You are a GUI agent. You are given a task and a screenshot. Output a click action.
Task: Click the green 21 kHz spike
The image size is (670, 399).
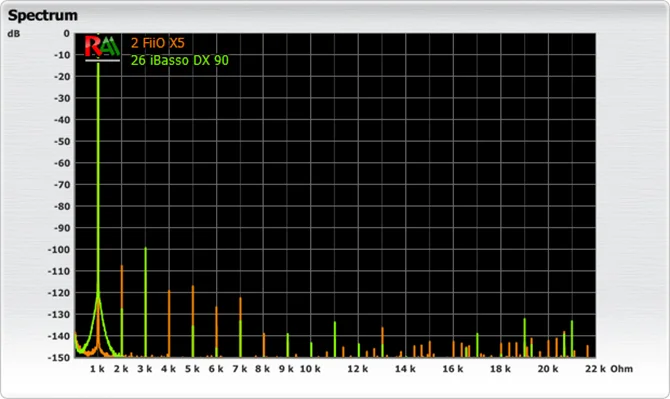572,339
